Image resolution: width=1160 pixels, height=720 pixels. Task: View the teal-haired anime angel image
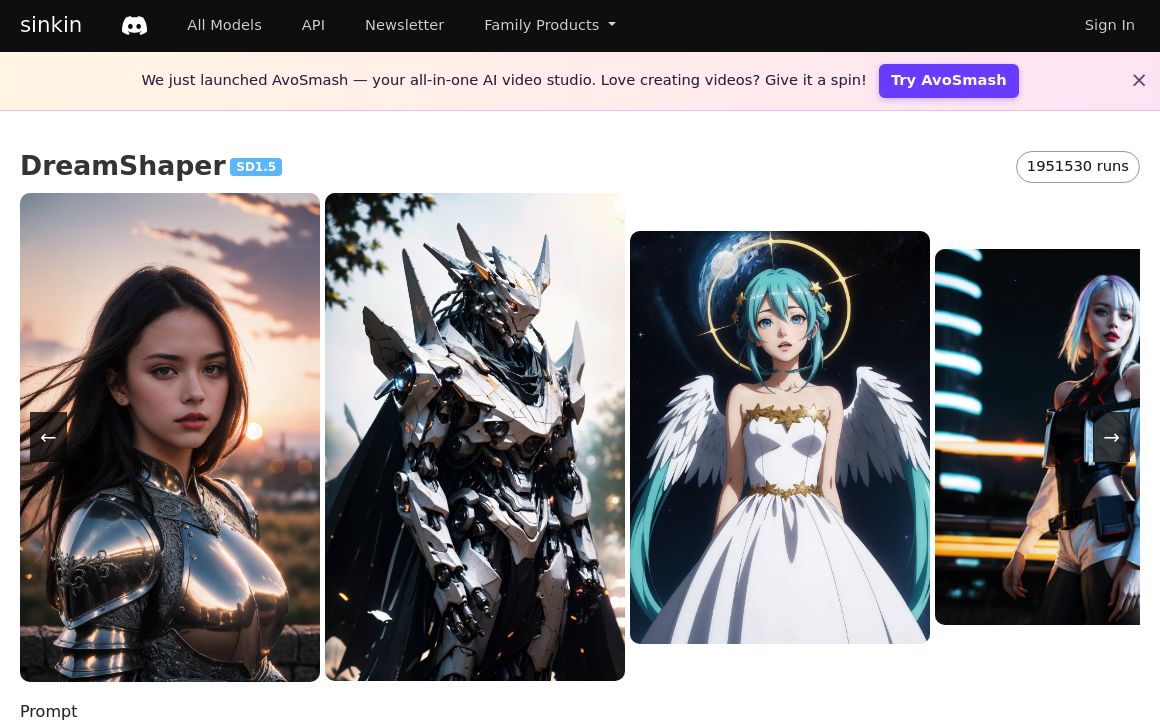click(780, 437)
